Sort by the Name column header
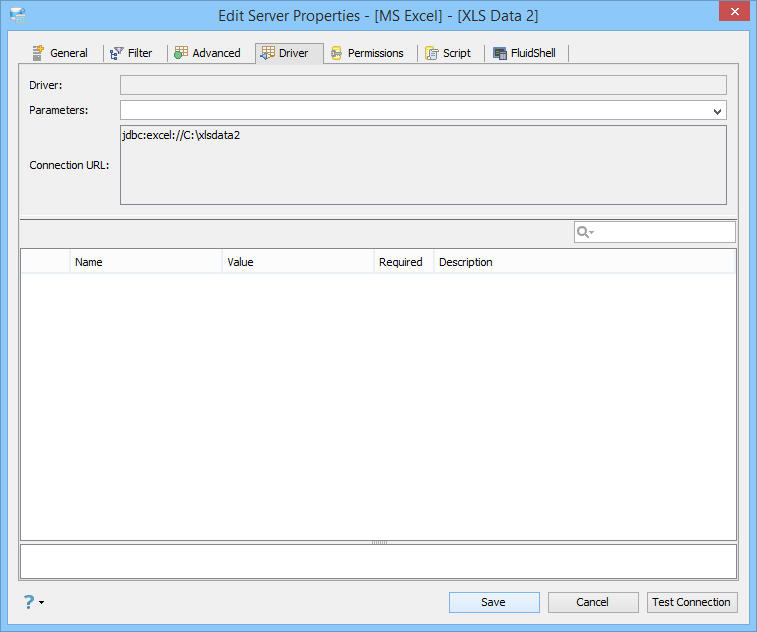This screenshot has width=757, height=632. [146, 262]
